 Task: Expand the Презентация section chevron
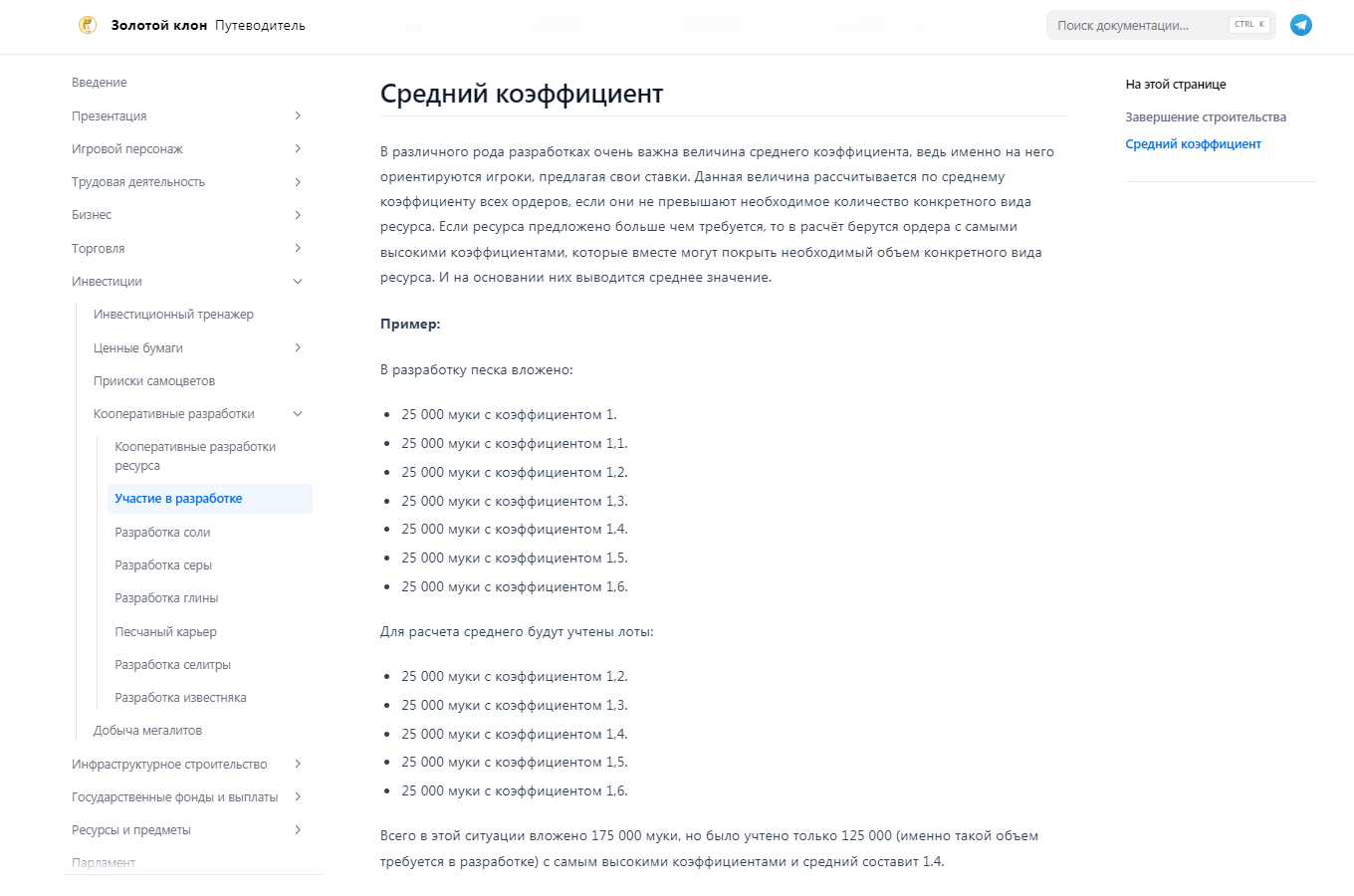point(298,116)
